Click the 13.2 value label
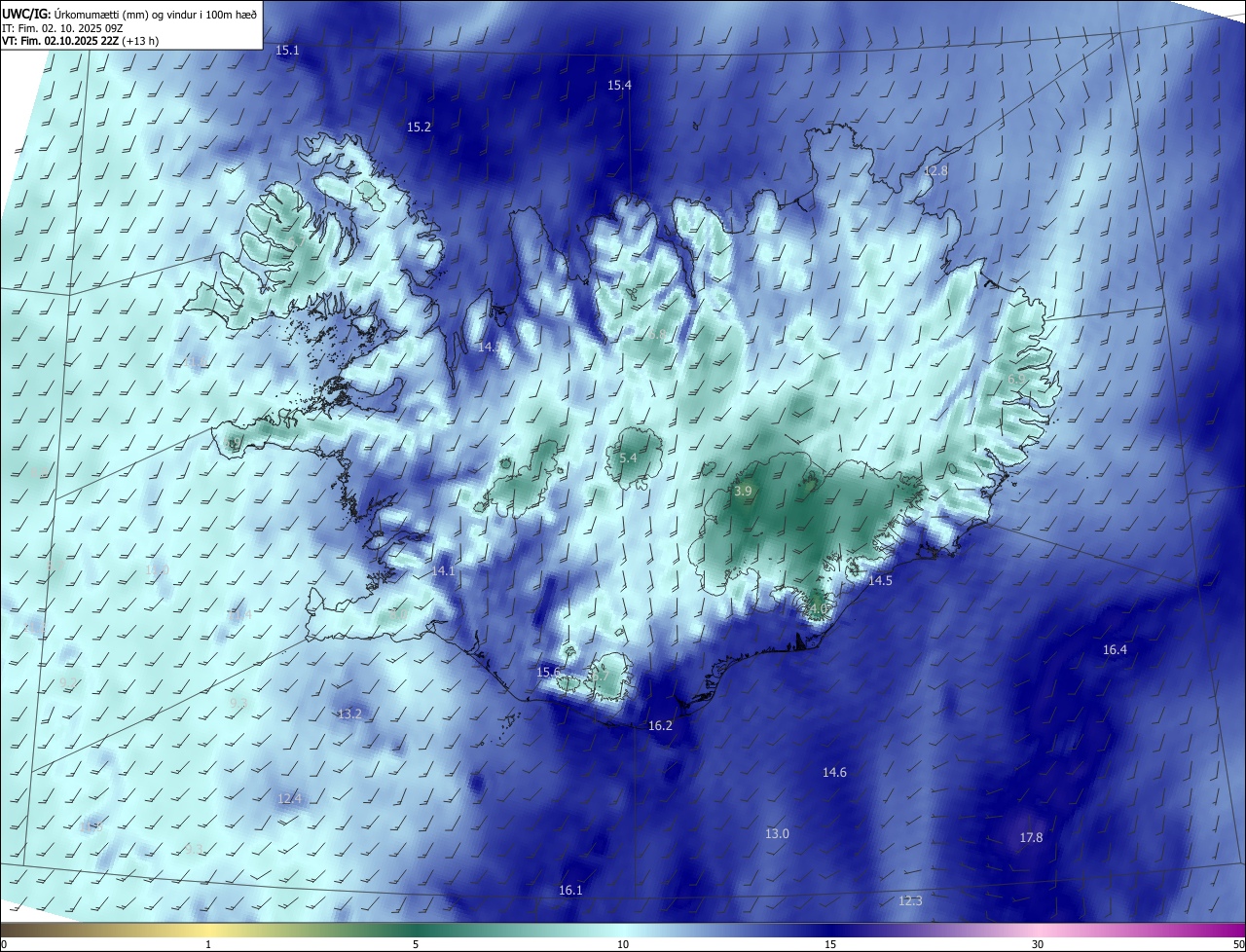1246x952 pixels. pyautogui.click(x=349, y=714)
